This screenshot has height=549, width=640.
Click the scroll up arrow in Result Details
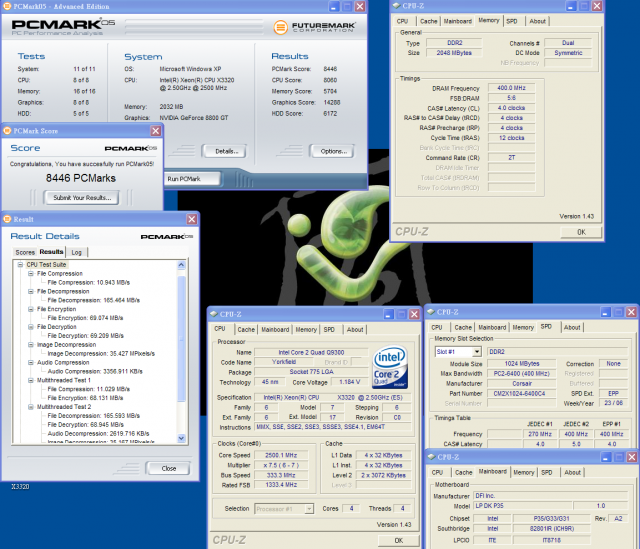tap(182, 265)
